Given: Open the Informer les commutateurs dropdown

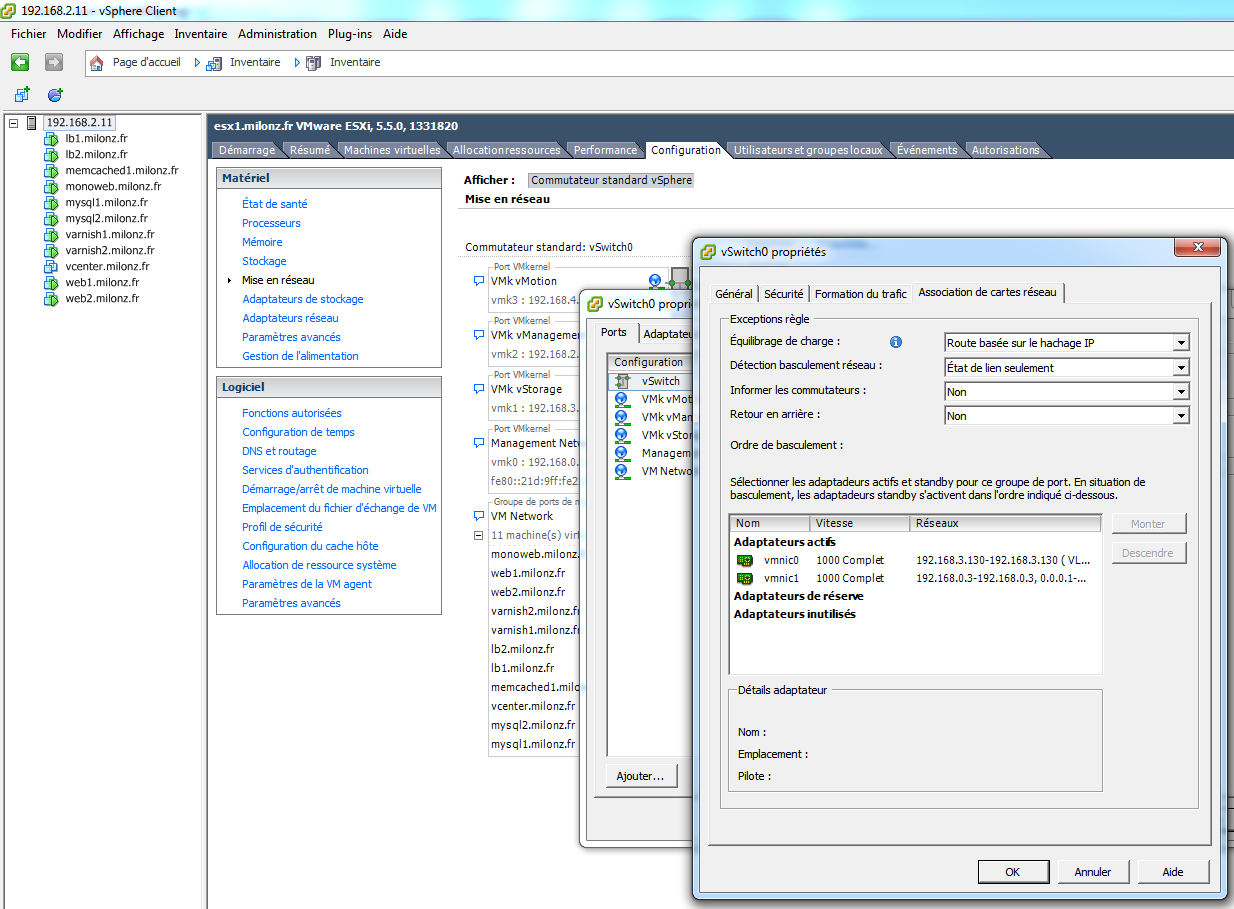Looking at the screenshot, I should click(x=1181, y=392).
